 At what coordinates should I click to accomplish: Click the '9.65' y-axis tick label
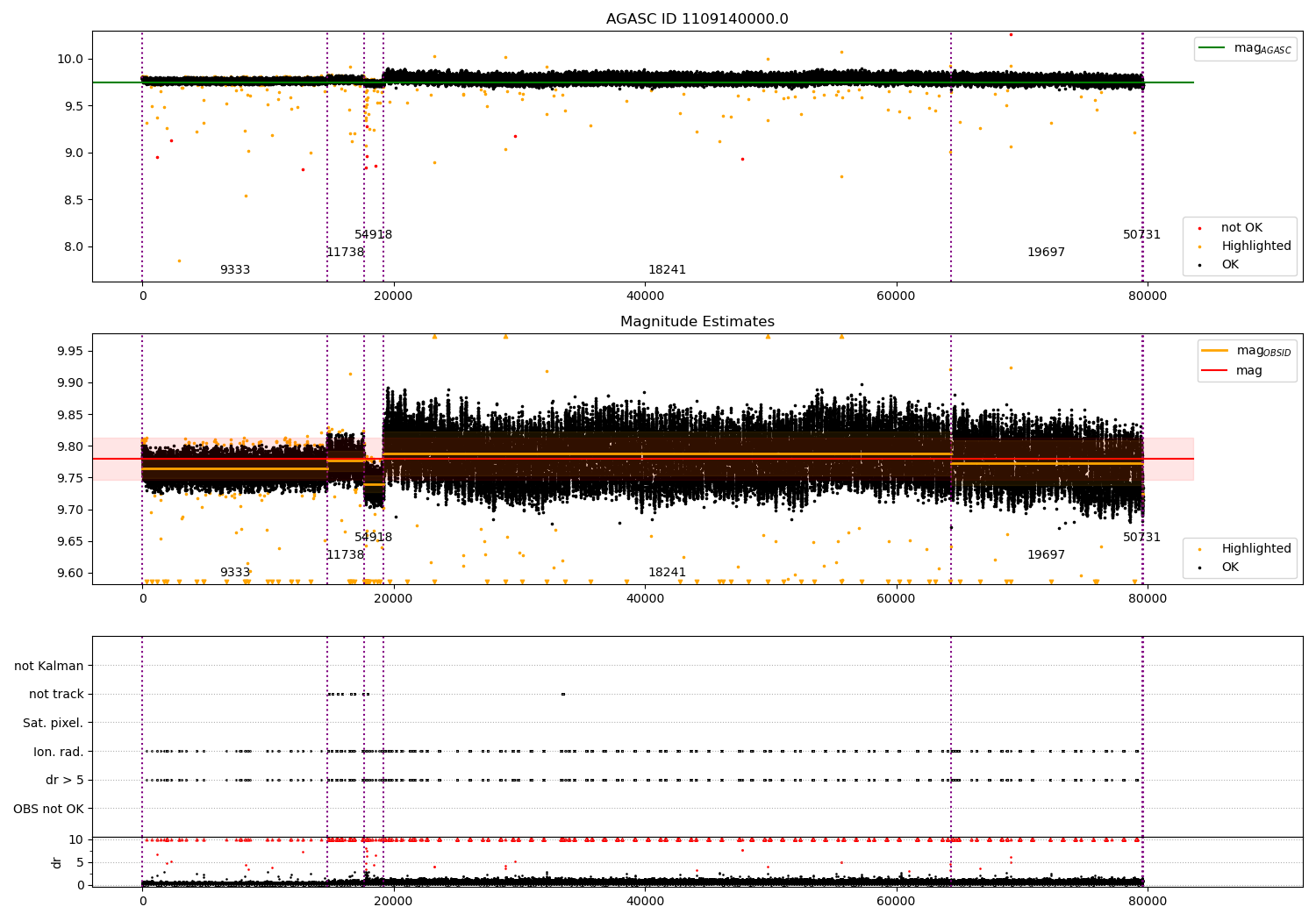pos(70,542)
